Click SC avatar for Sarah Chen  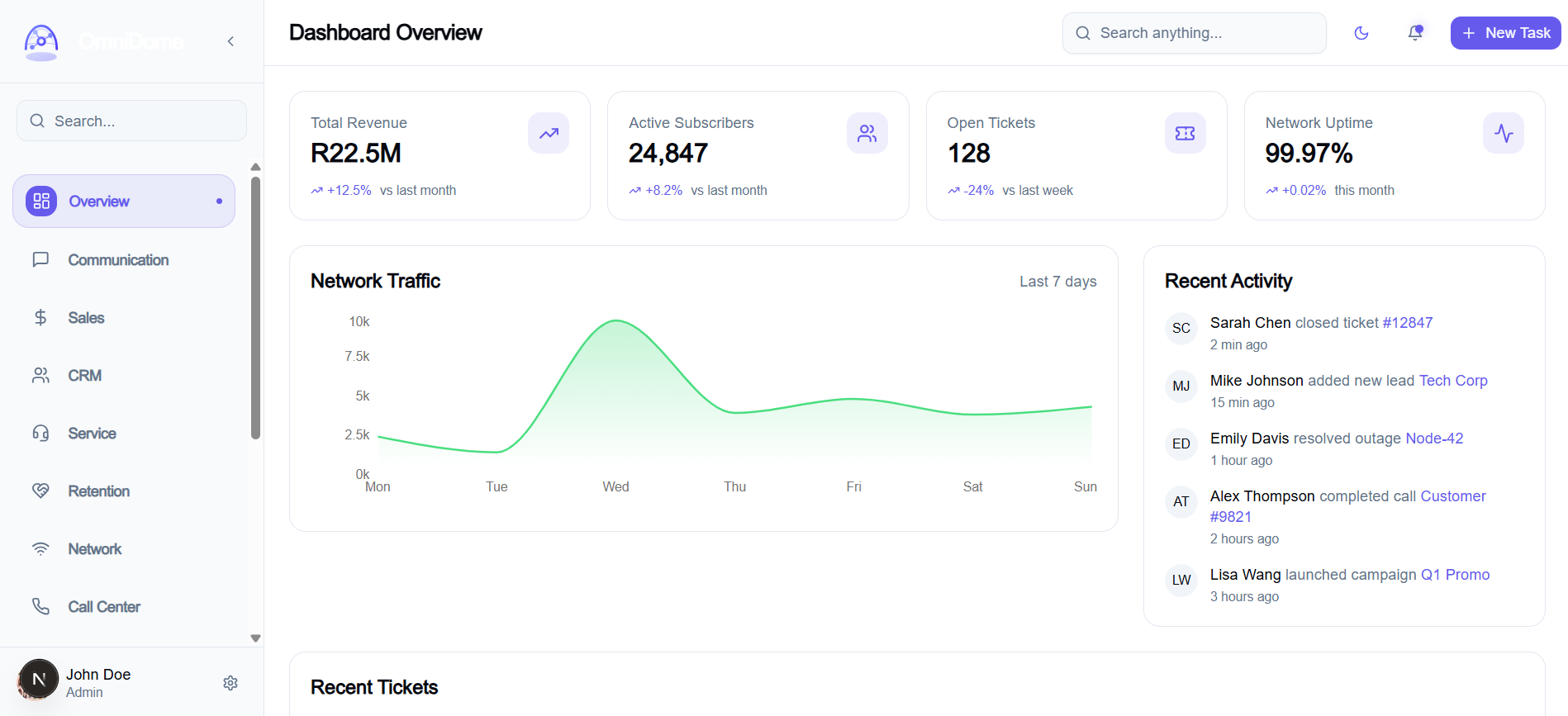(1181, 328)
